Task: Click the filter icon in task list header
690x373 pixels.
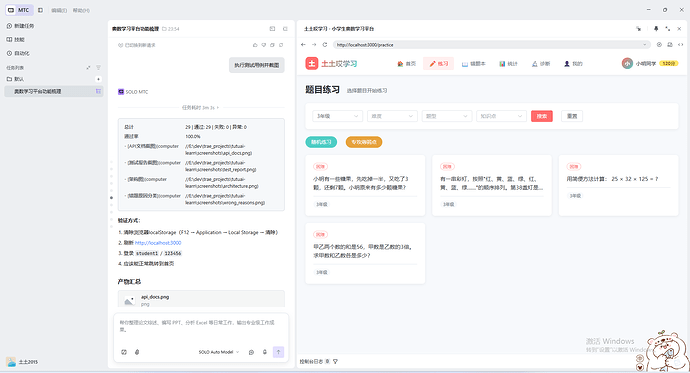Action: [99, 68]
